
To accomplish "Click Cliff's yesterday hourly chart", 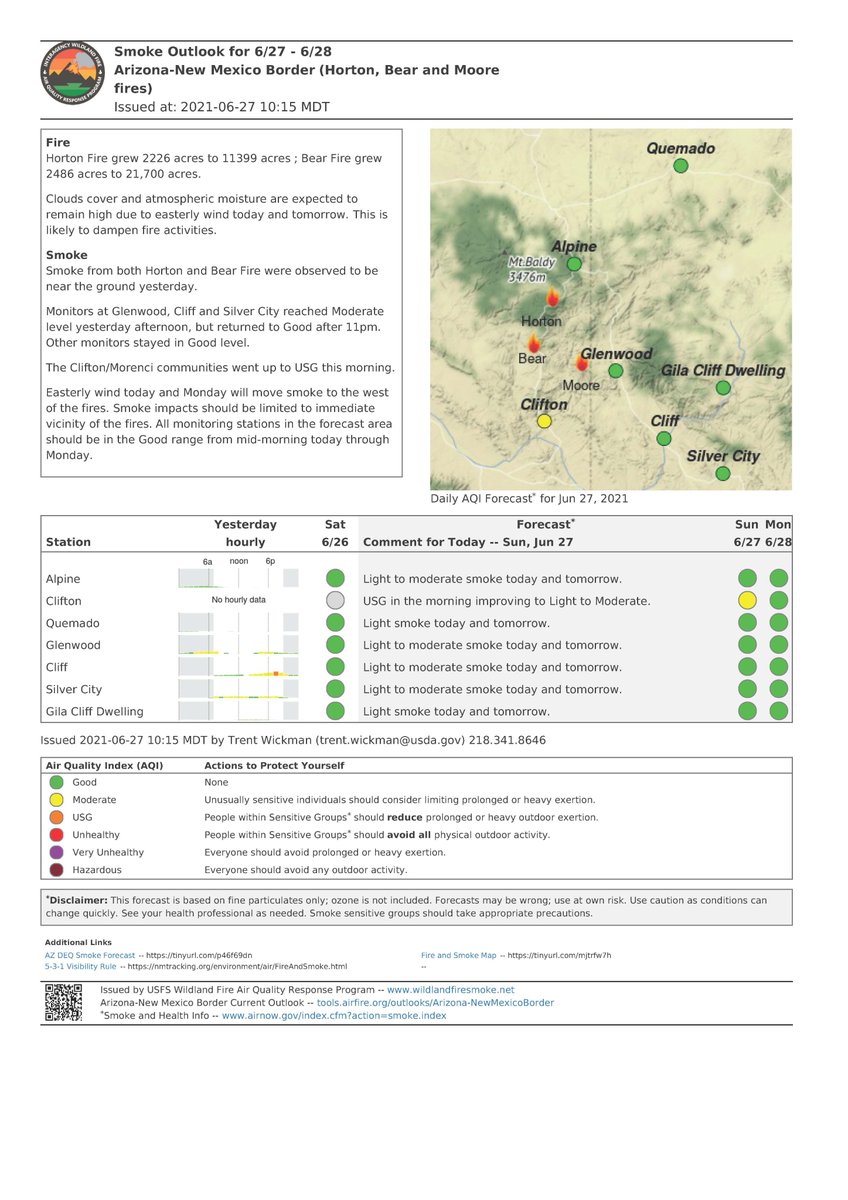I will point(238,667).
